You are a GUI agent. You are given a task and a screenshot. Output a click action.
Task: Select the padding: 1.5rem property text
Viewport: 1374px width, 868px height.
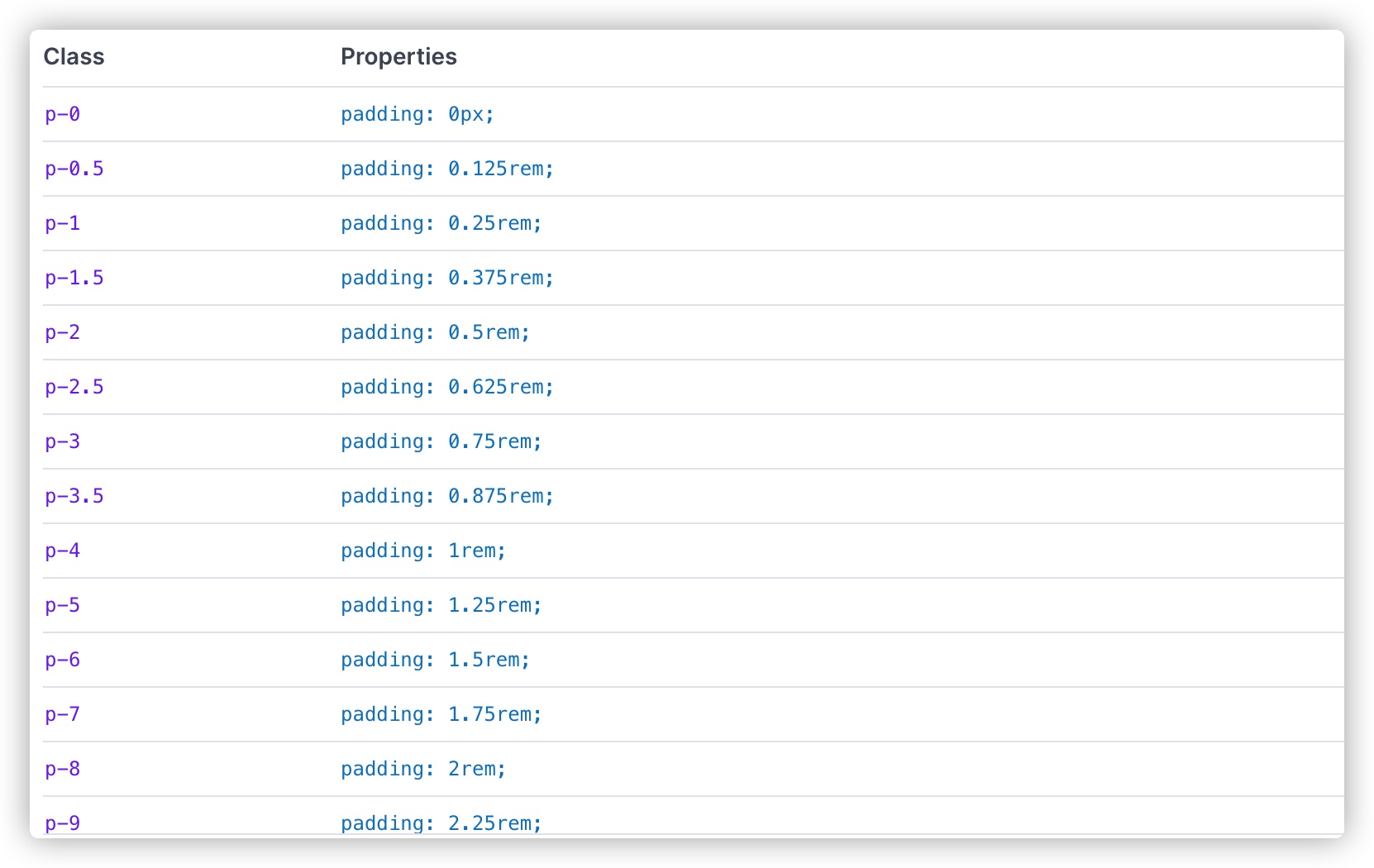tap(436, 660)
